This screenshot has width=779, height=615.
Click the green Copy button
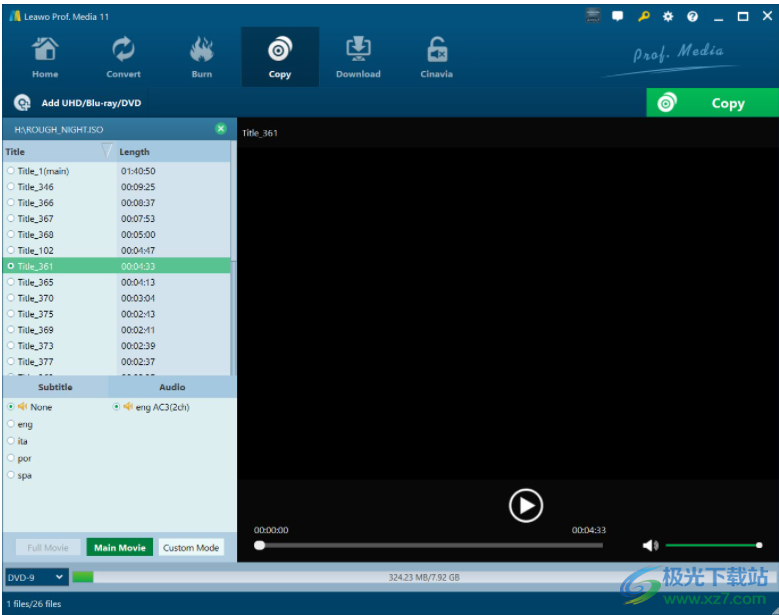[x=712, y=103]
